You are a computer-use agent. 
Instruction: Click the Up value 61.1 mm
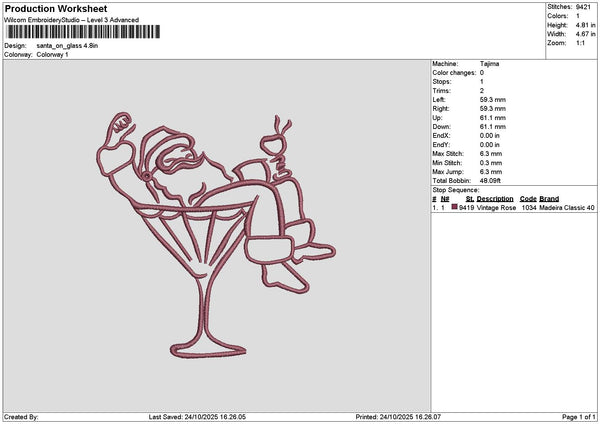point(492,118)
